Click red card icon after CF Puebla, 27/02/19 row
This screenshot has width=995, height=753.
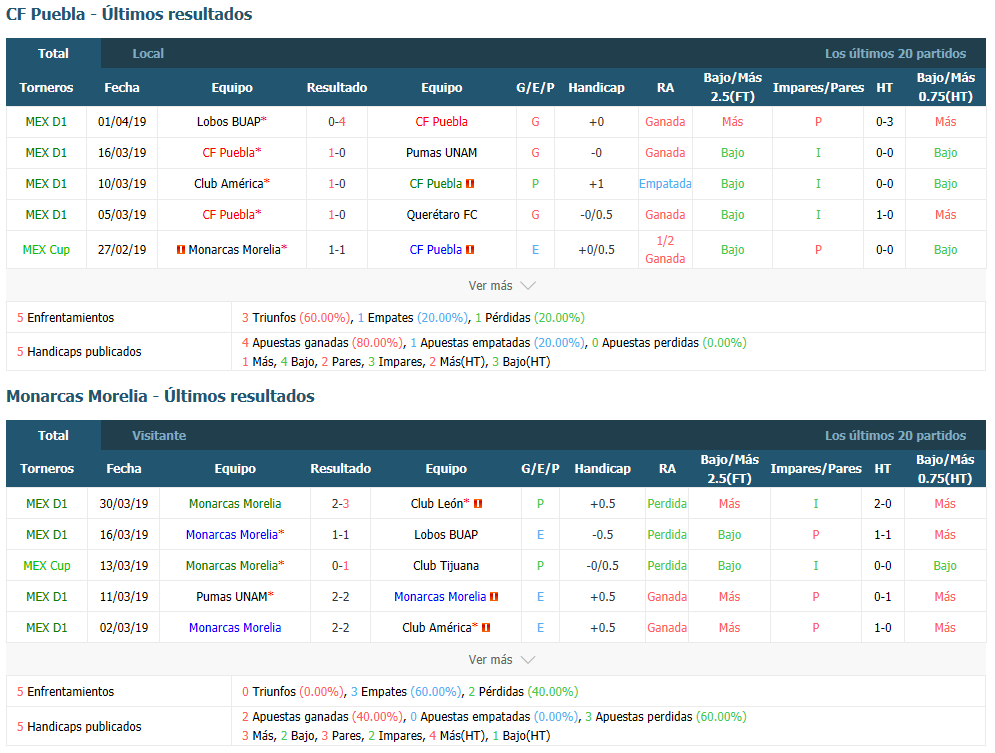[x=470, y=250]
